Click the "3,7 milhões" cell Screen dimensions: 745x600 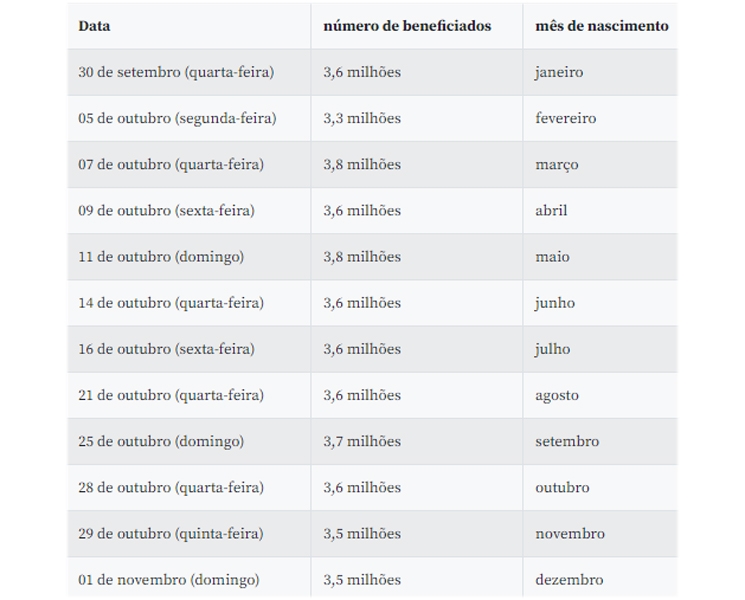417,441
